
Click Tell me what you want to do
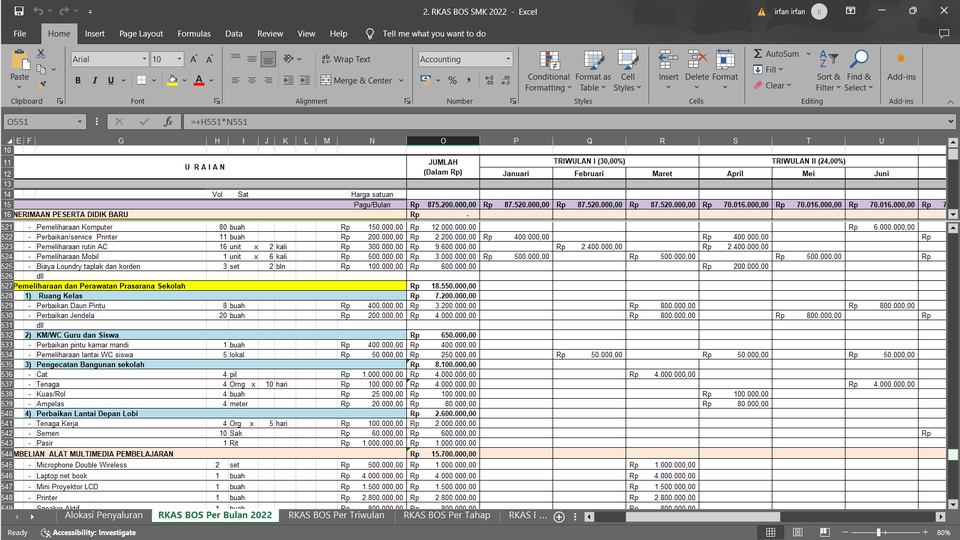(x=433, y=34)
